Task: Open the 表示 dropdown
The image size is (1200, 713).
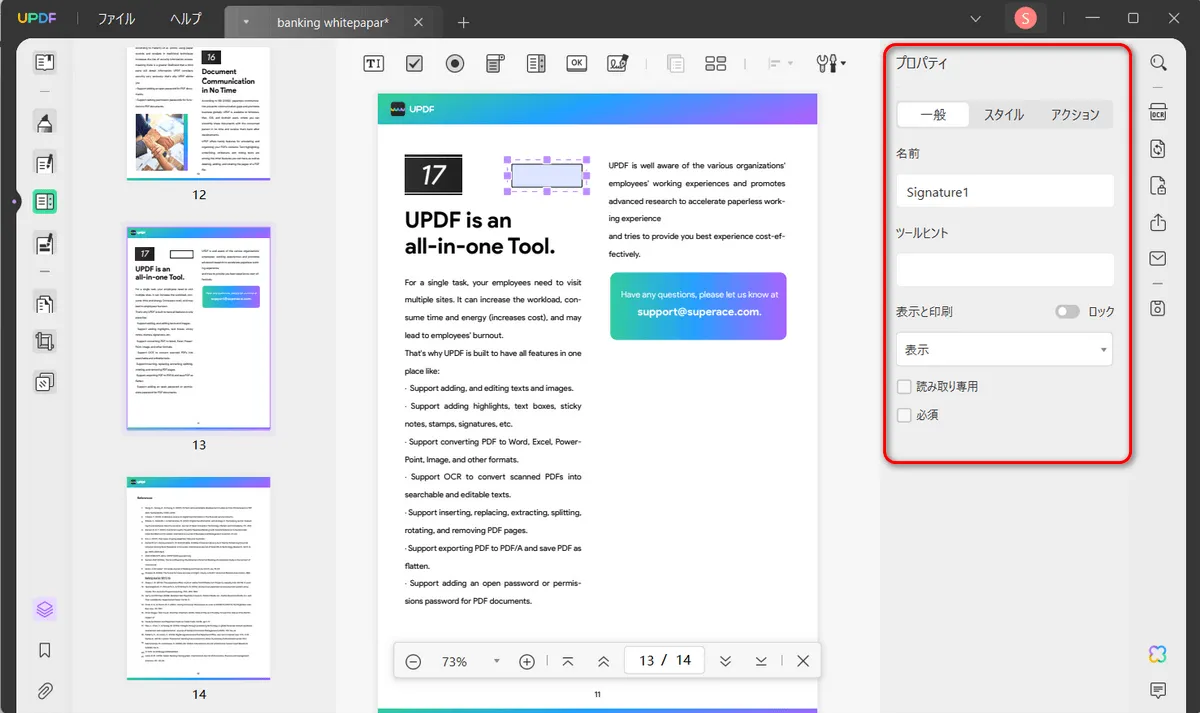Action: 1005,350
